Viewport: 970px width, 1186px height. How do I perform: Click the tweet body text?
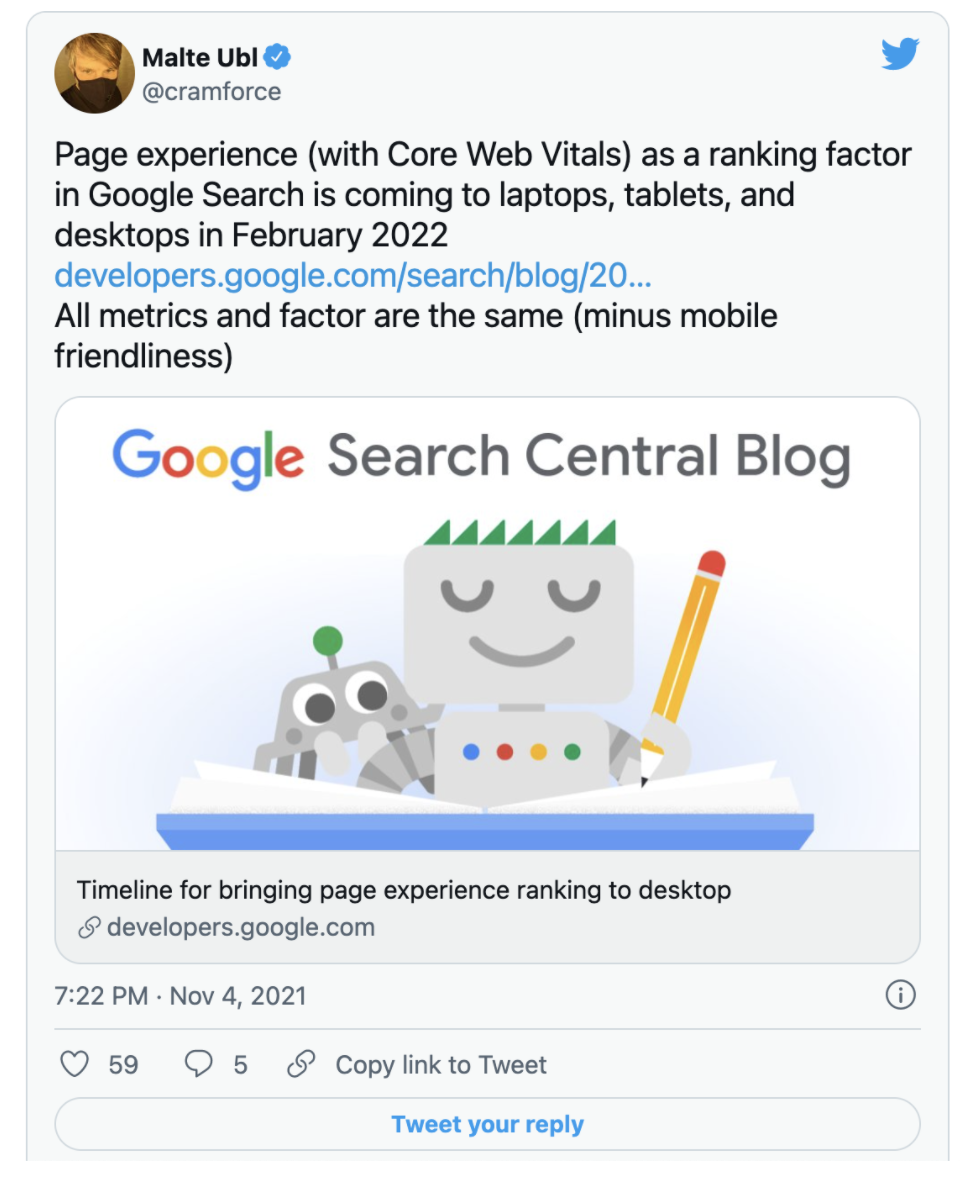pyautogui.click(x=482, y=195)
